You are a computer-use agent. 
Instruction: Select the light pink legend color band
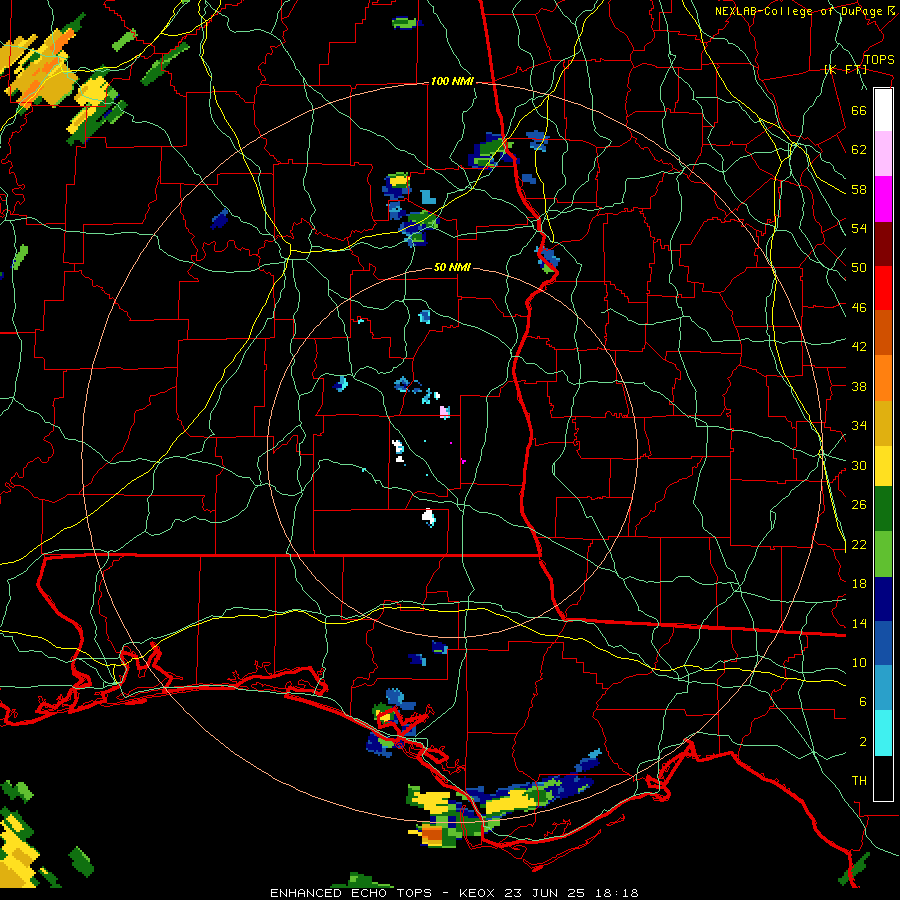883,154
